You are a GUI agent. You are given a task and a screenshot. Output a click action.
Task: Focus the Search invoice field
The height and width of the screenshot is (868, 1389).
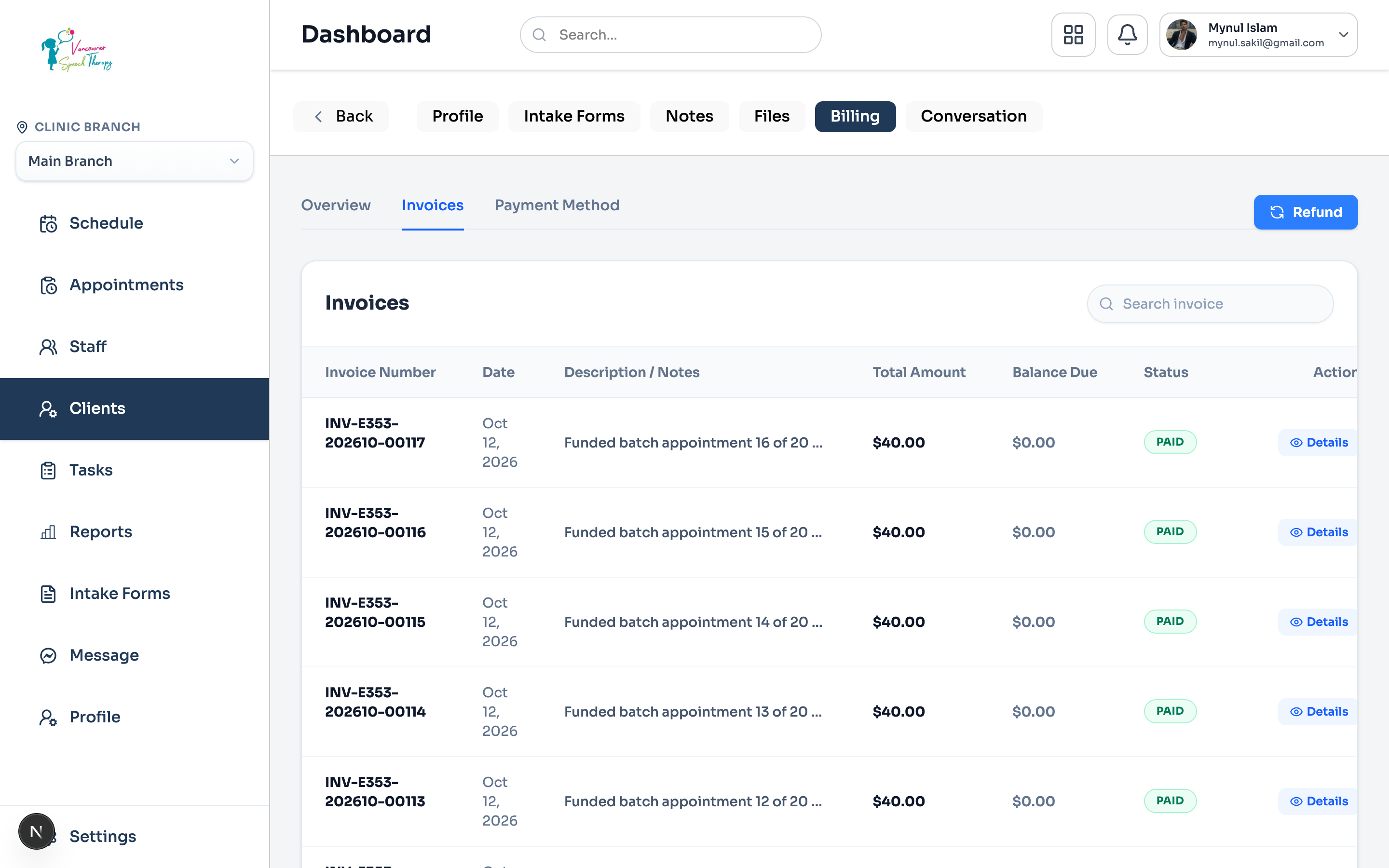coord(1210,304)
